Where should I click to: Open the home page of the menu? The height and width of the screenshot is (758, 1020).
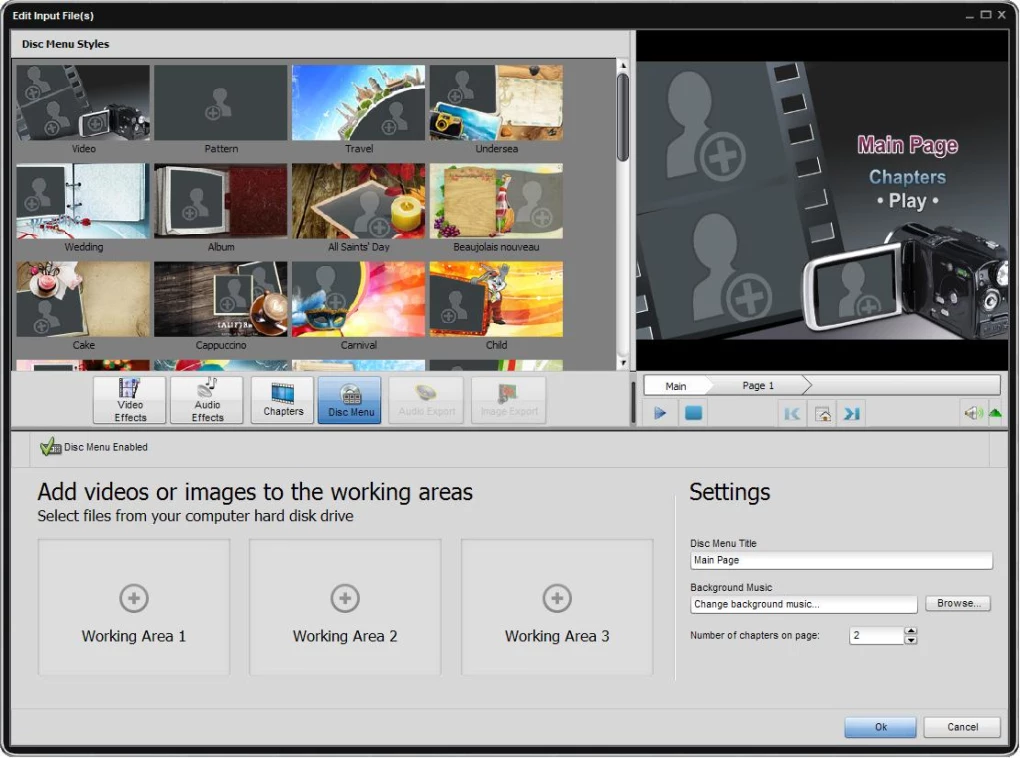[x=822, y=412]
